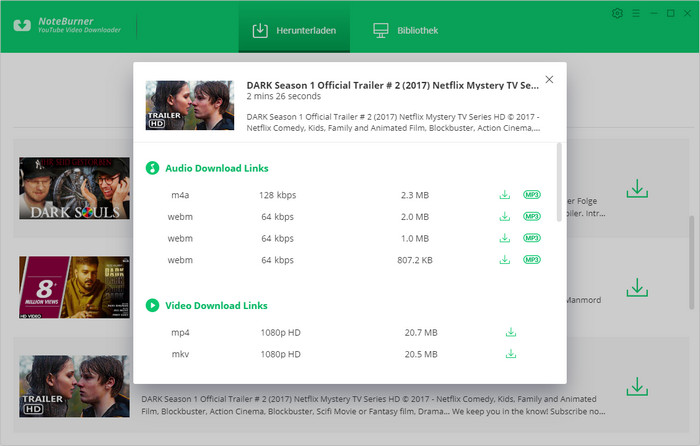Download the webm 2.0 MB audio

[x=504, y=217]
